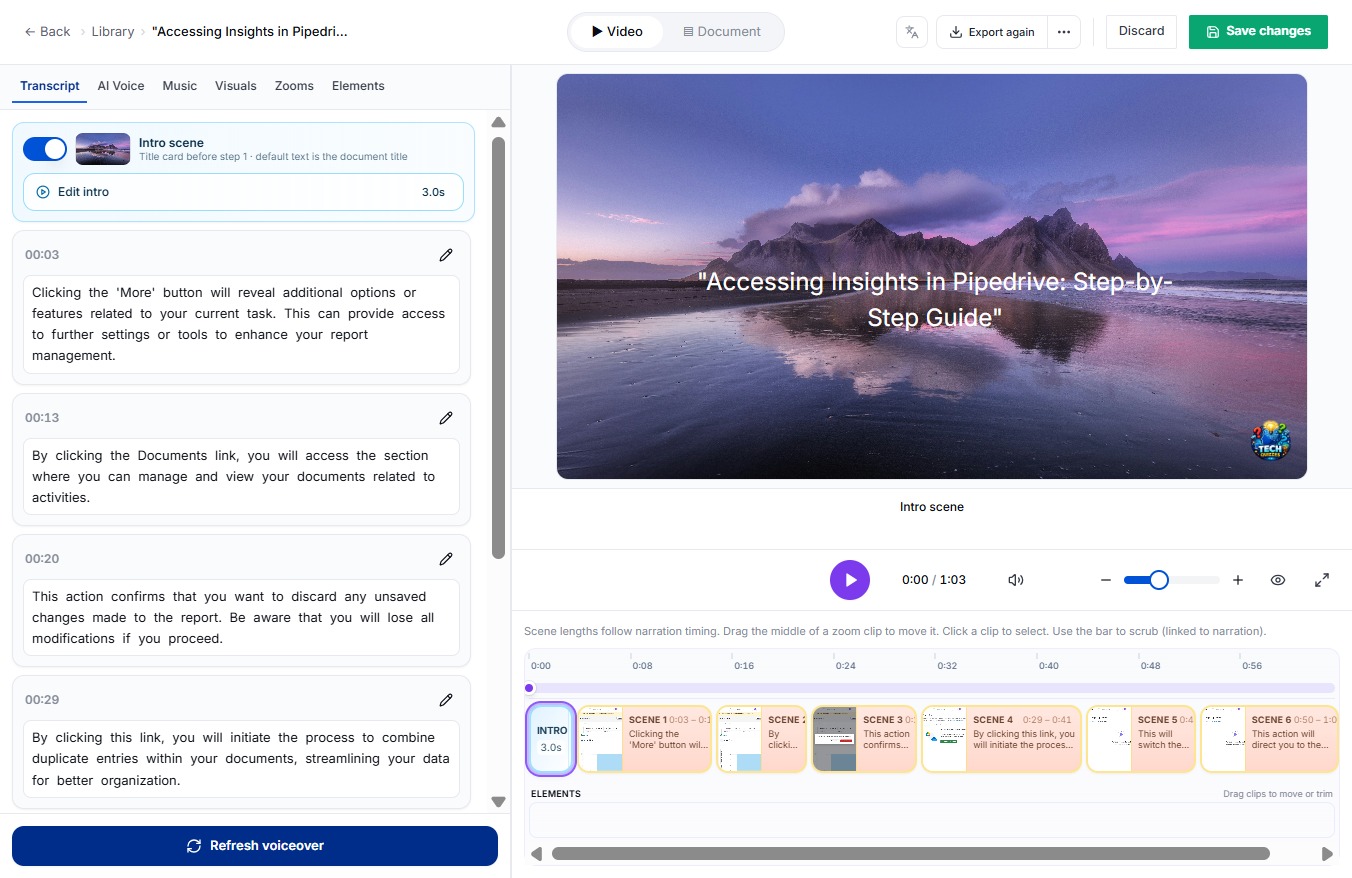Image resolution: width=1352 pixels, height=878 pixels.
Task: Select the INTRO clip in timeline
Action: click(551, 739)
